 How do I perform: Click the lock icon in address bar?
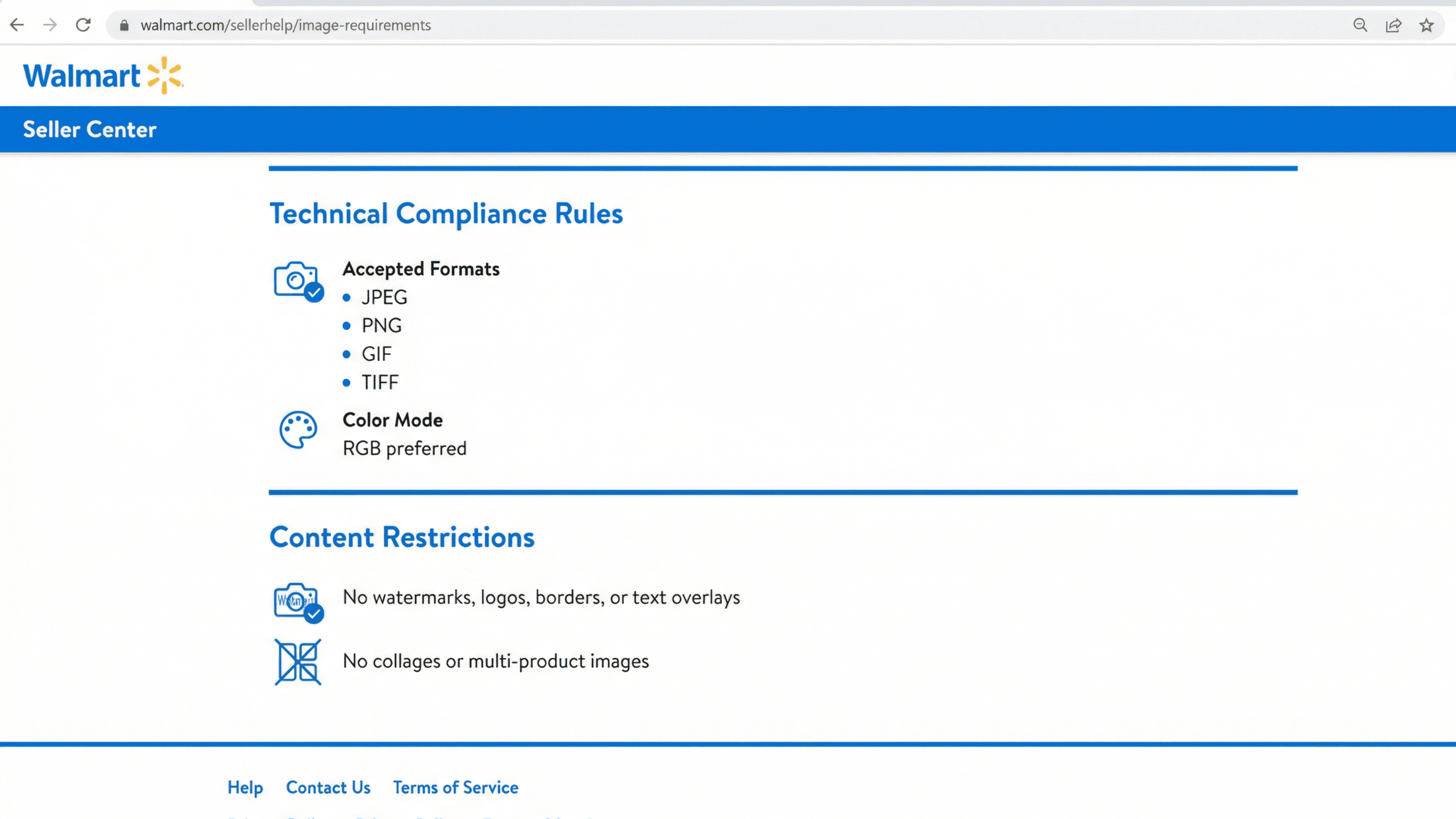[x=124, y=25]
